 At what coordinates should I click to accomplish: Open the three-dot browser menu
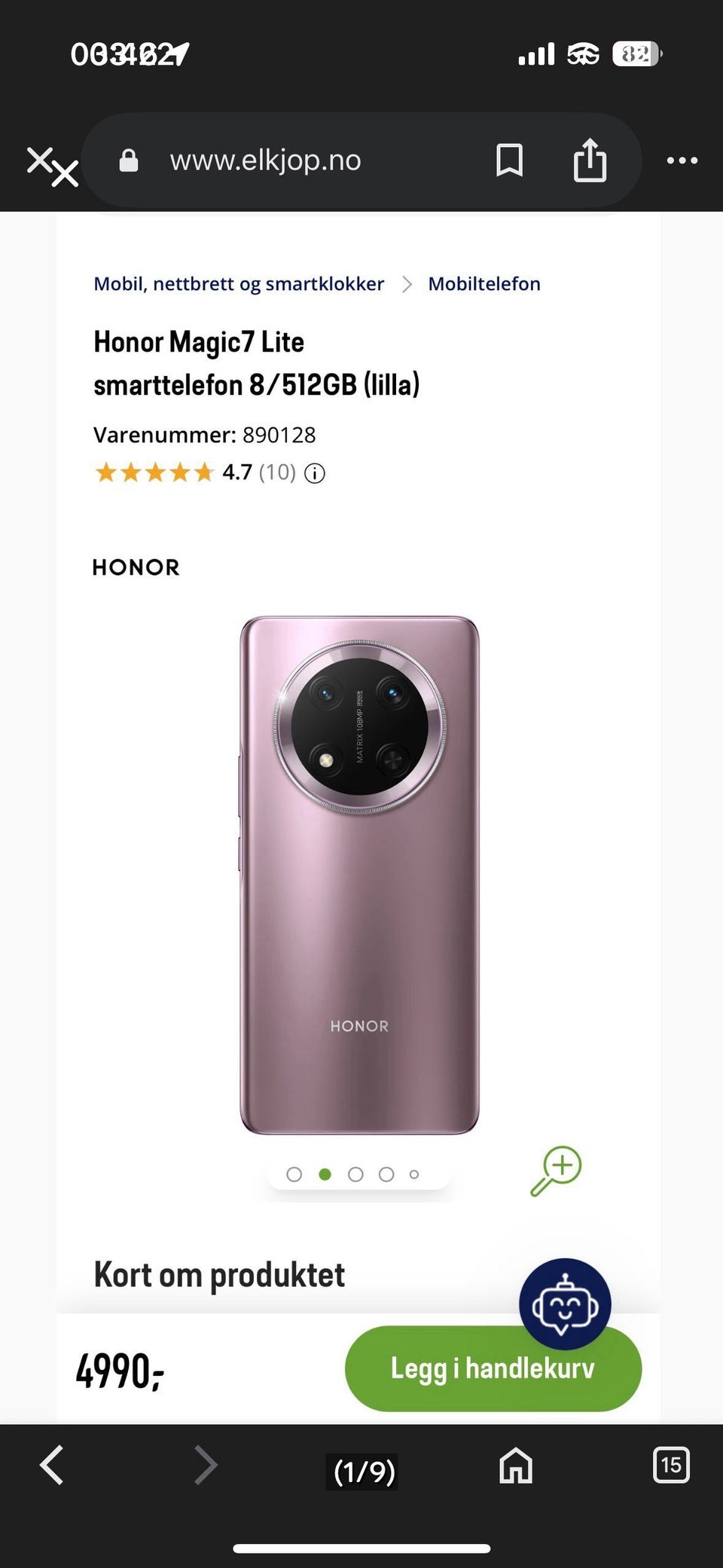tap(682, 160)
